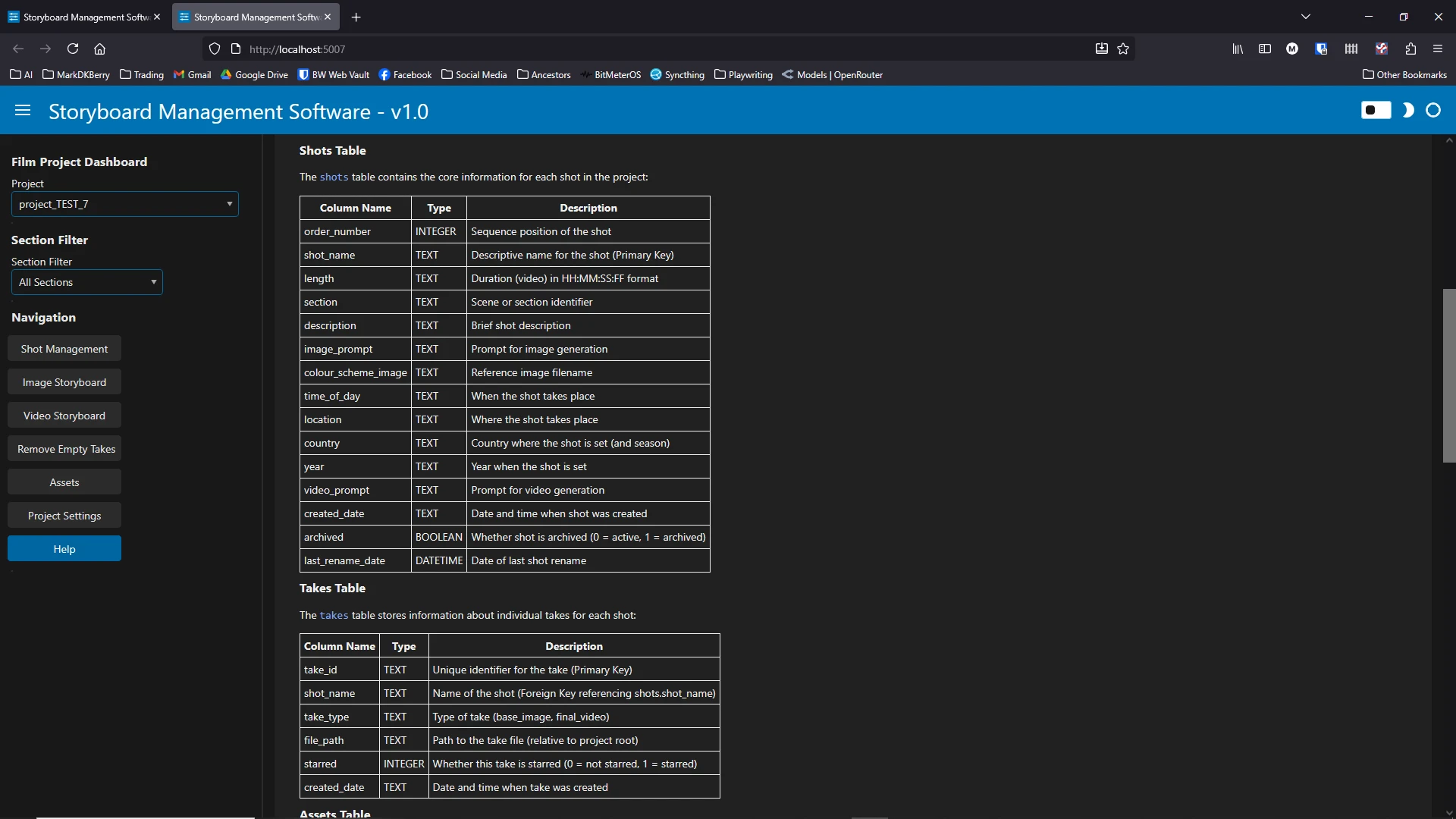The height and width of the screenshot is (819, 1456).
Task: Open the browser tab list chevron
Action: 1306,16
